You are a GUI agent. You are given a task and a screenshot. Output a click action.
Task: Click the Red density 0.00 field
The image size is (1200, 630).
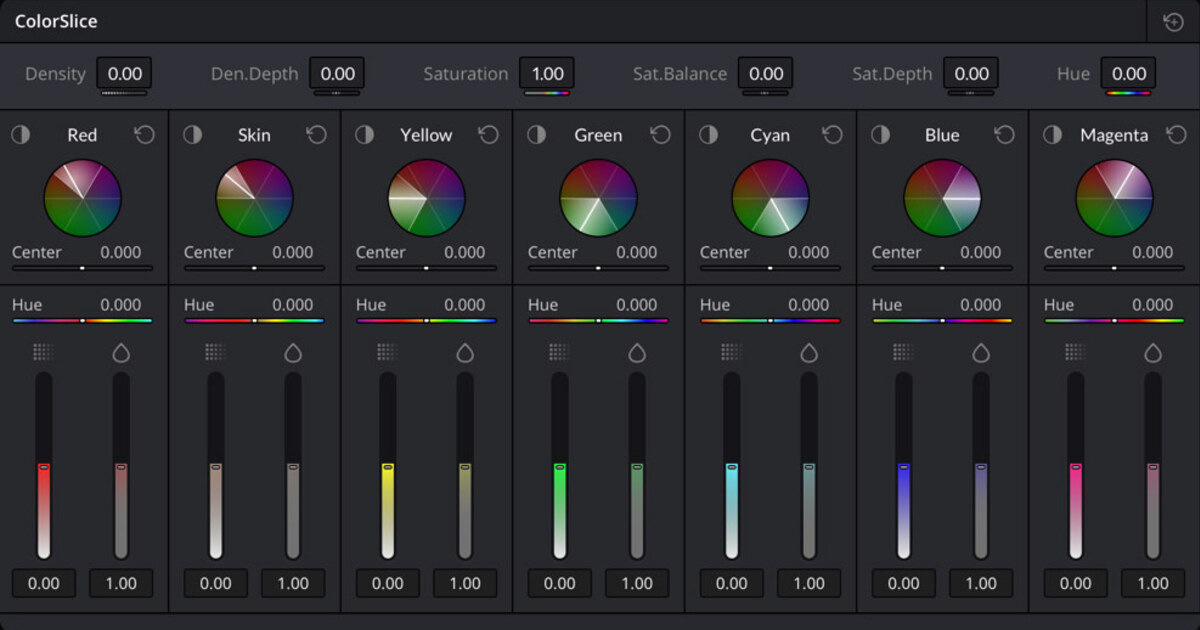pos(43,583)
